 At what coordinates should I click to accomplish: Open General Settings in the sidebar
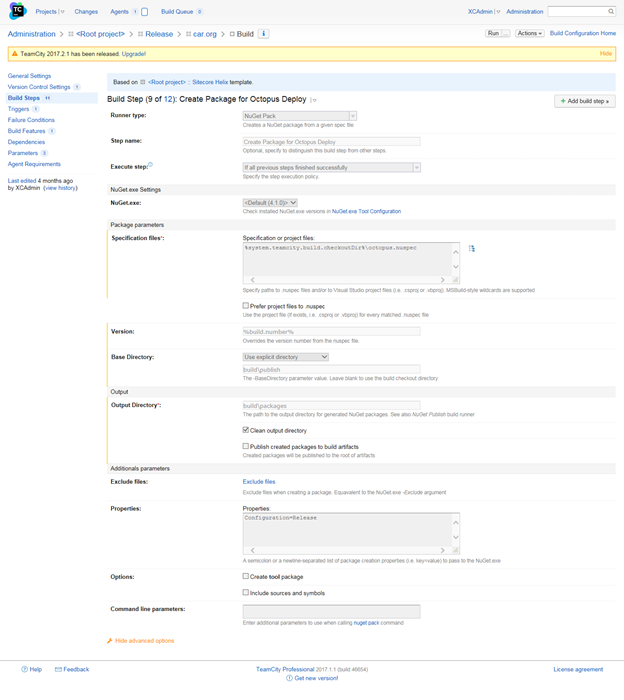pyautogui.click(x=29, y=76)
